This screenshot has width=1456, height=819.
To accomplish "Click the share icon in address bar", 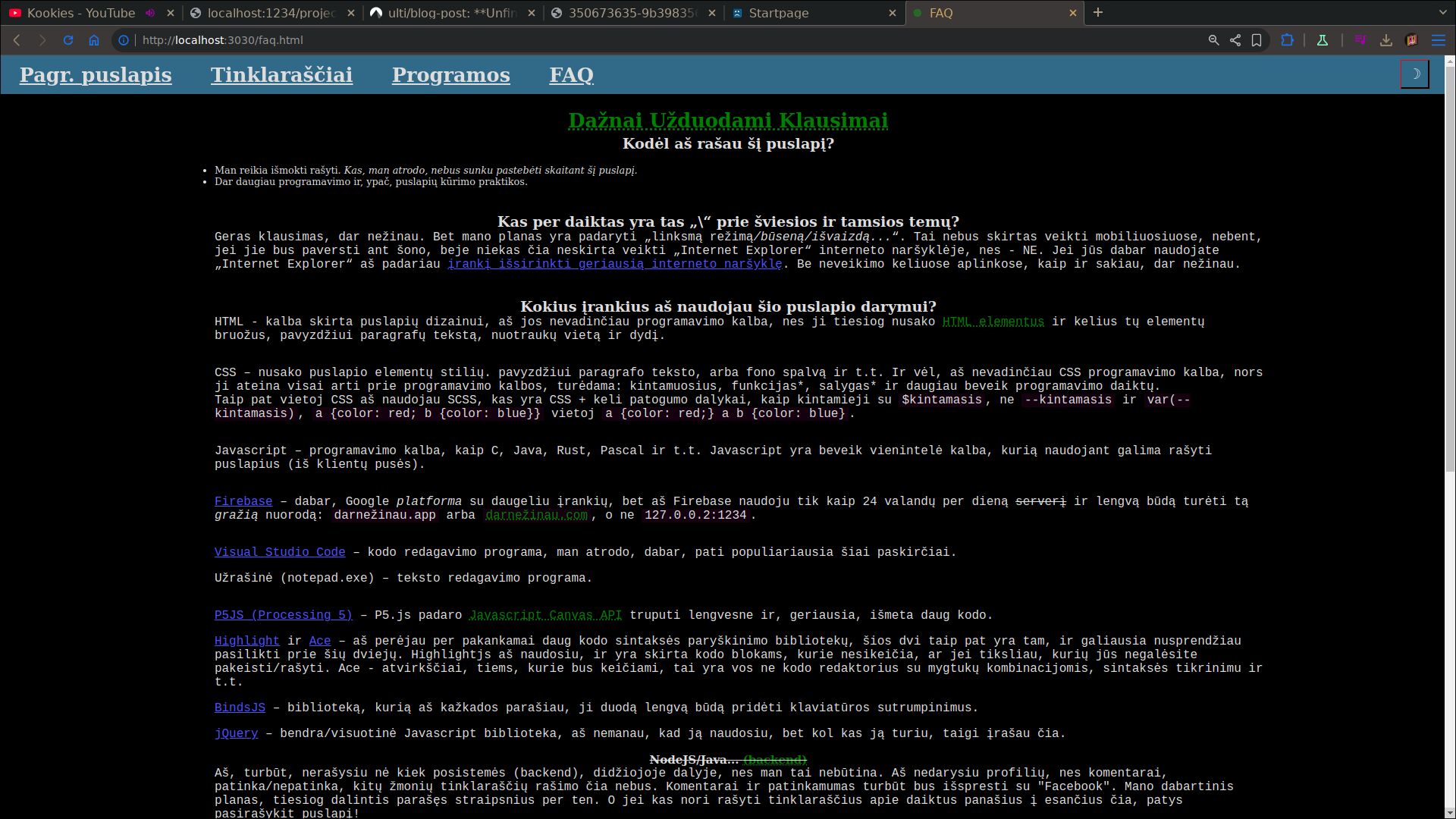I will 1235,40.
